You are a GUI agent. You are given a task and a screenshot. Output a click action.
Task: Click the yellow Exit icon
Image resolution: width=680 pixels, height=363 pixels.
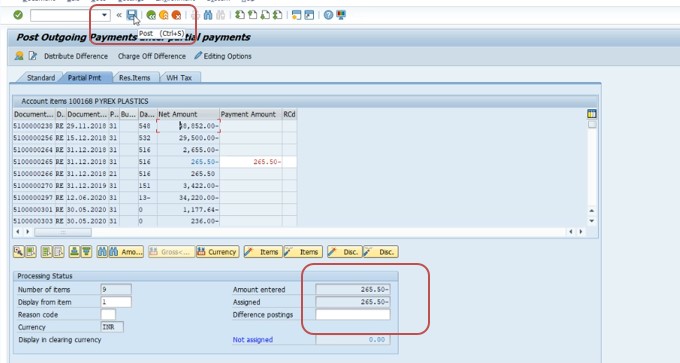click(x=163, y=15)
